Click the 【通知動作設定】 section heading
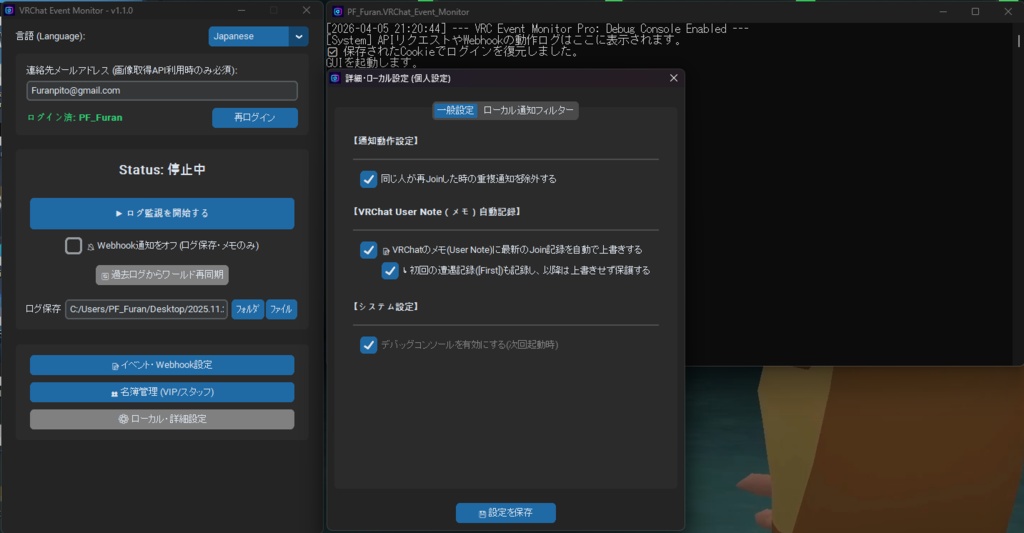 click(x=385, y=141)
